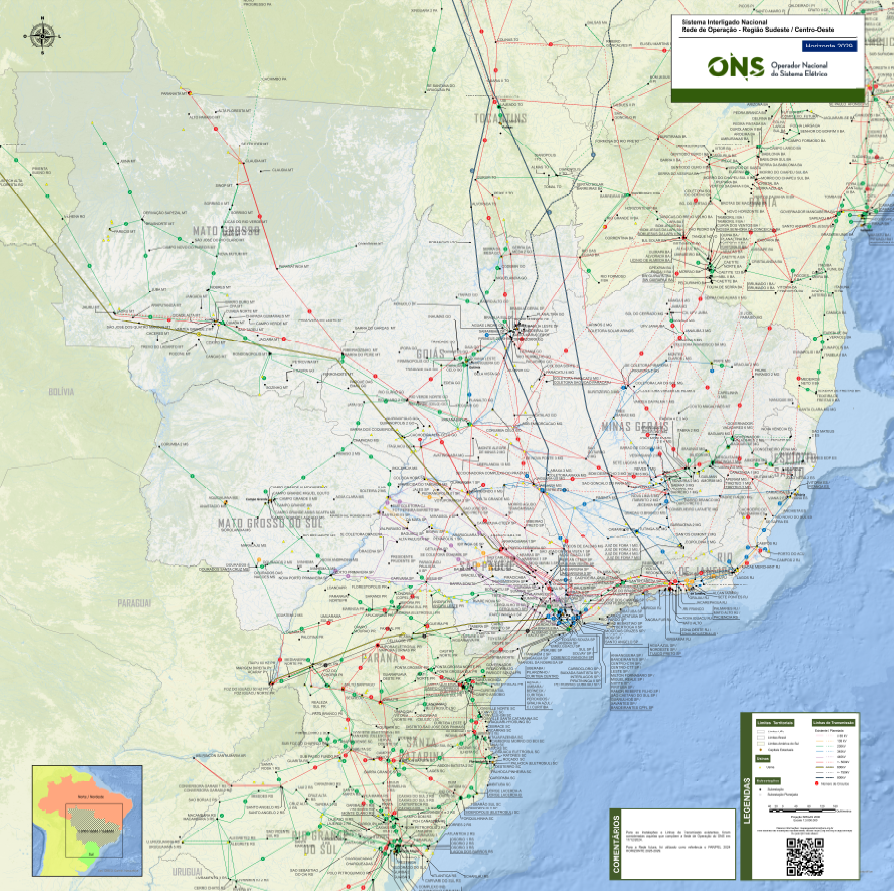
Task: Click the ONS logo in the title block
Action: [x=738, y=68]
